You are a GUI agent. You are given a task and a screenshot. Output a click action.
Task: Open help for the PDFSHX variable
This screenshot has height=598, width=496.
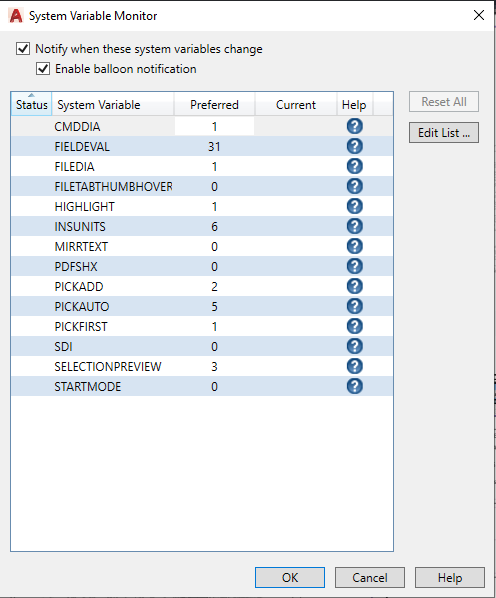click(355, 266)
